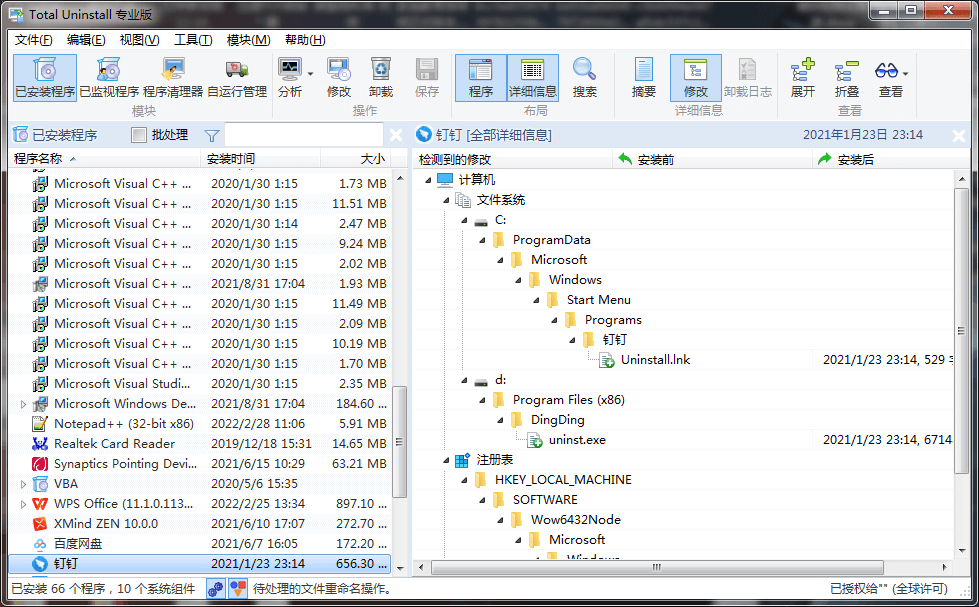
Task: Click the 检测到的修改 column header
Action: (512, 159)
